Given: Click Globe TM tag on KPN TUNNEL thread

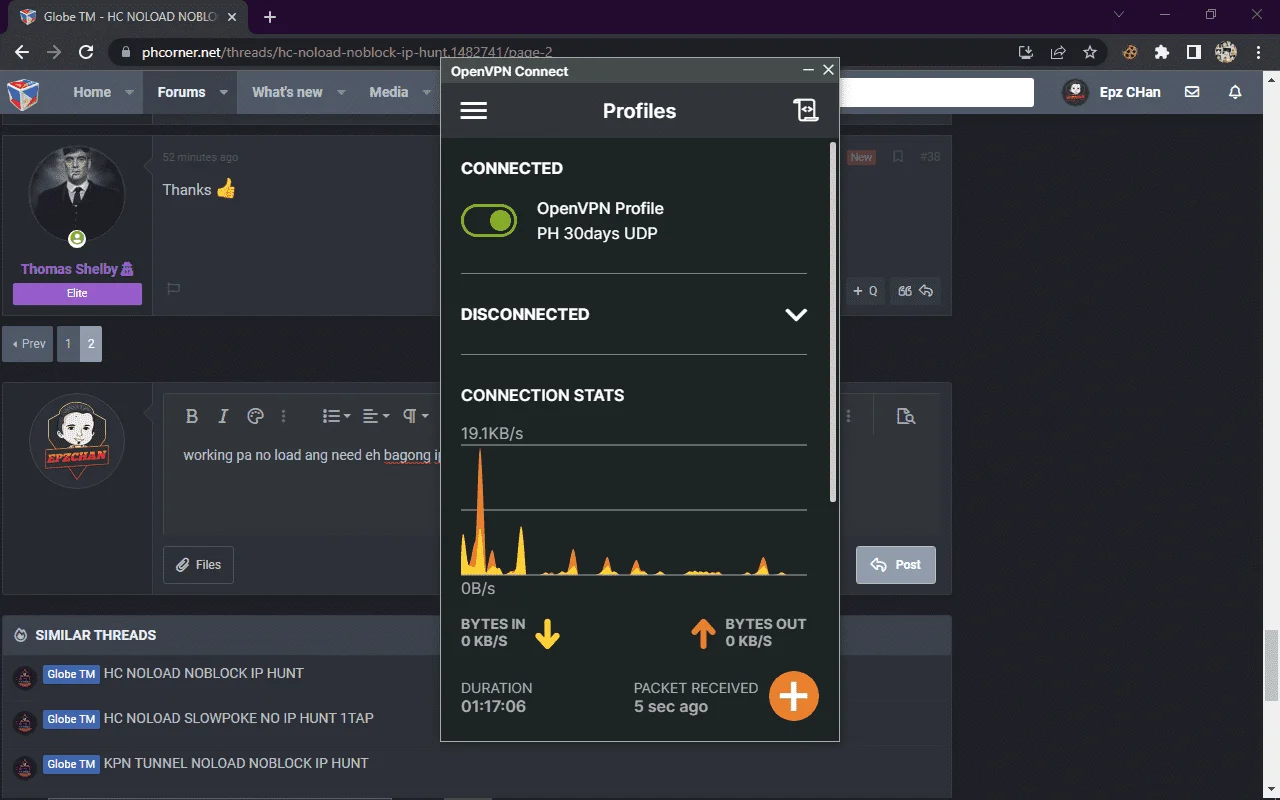Looking at the screenshot, I should [x=71, y=764].
